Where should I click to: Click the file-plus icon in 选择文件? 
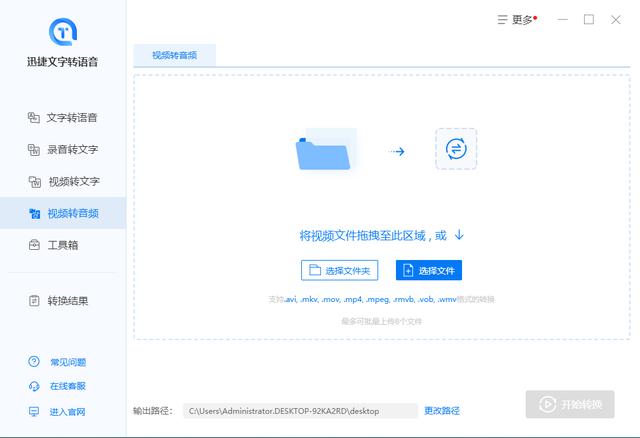(408, 270)
